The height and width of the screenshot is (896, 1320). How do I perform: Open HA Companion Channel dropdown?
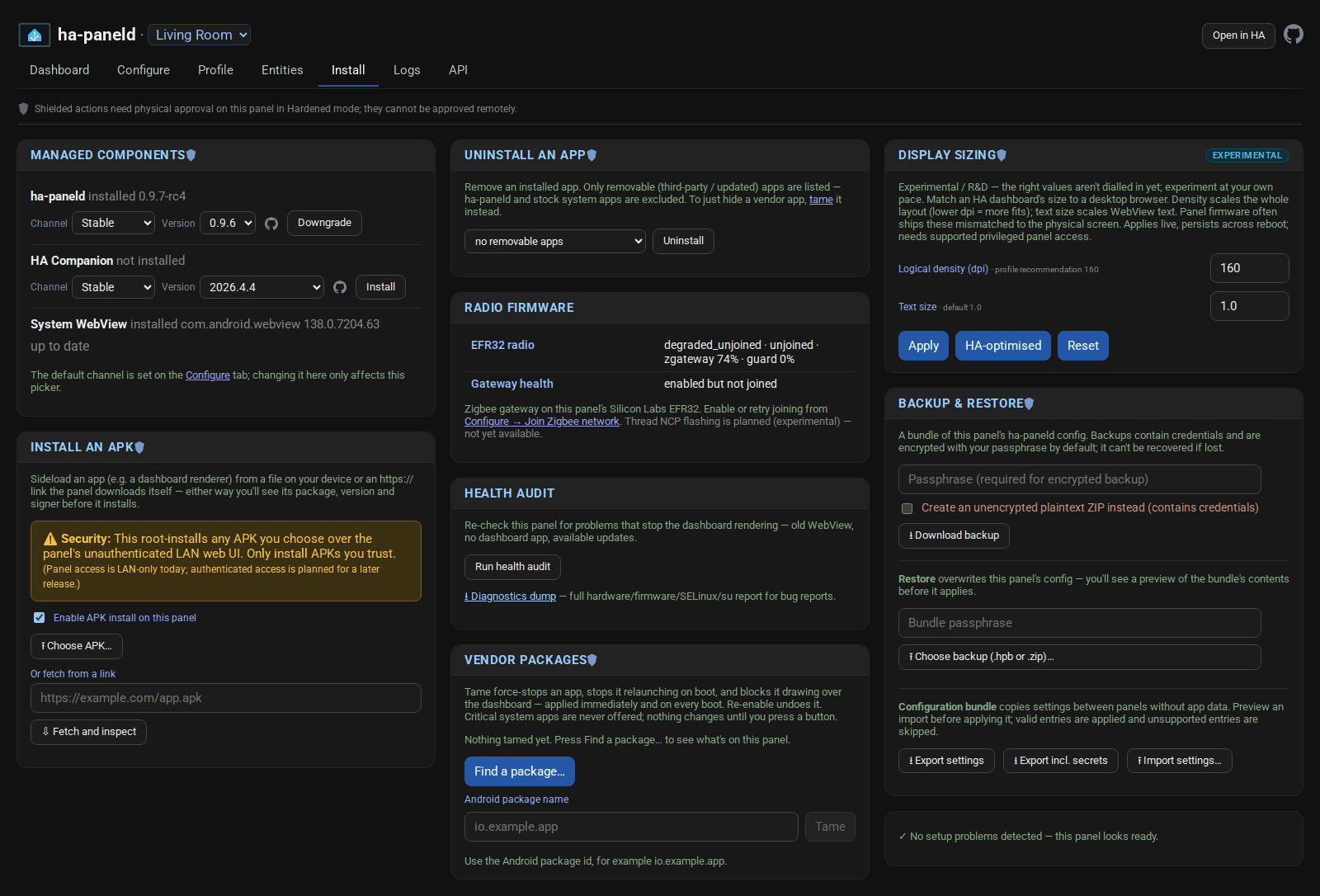click(x=113, y=287)
